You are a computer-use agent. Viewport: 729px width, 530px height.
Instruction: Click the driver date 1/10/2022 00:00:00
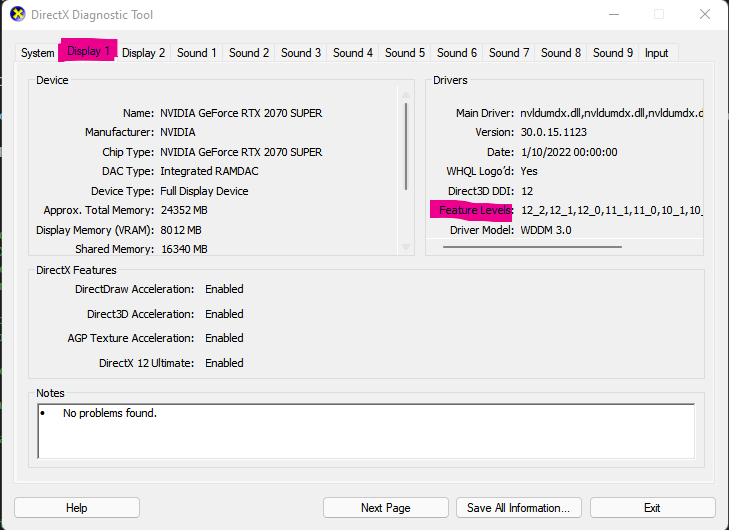tap(569, 152)
